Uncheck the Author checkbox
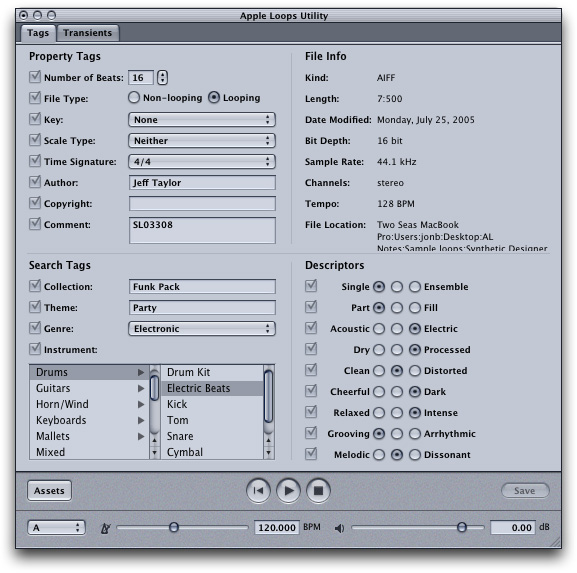Screen dimensions: 577x573 pyautogui.click(x=35, y=182)
